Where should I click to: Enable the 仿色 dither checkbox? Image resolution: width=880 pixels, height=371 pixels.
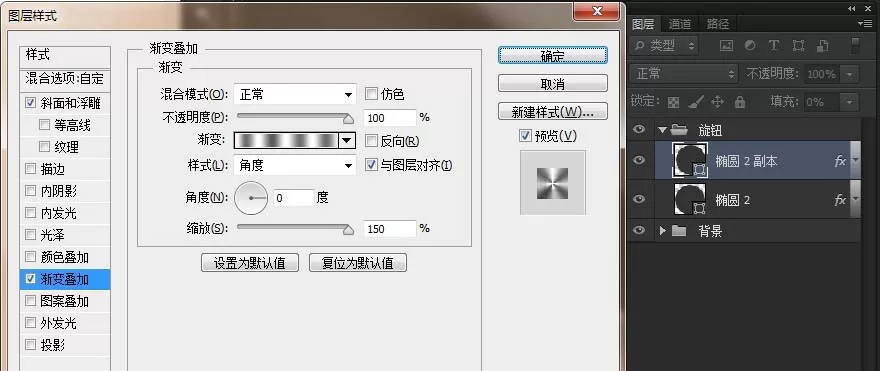(371, 94)
